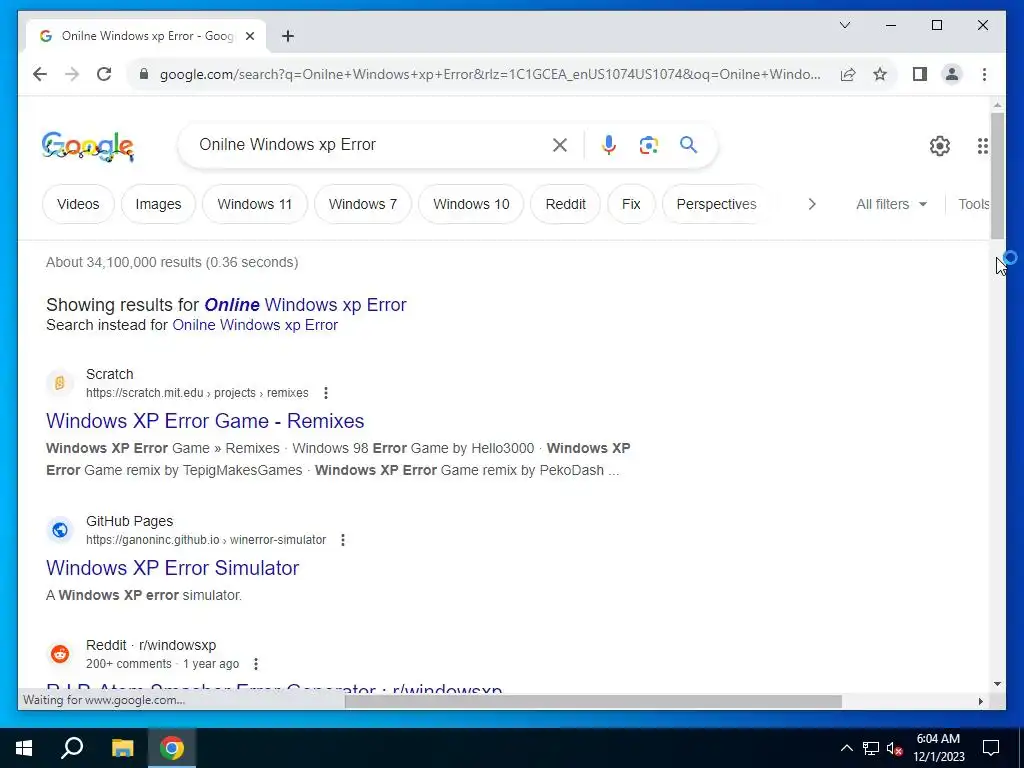Click the muted volume tray icon
The height and width of the screenshot is (768, 1024).
coord(895,748)
